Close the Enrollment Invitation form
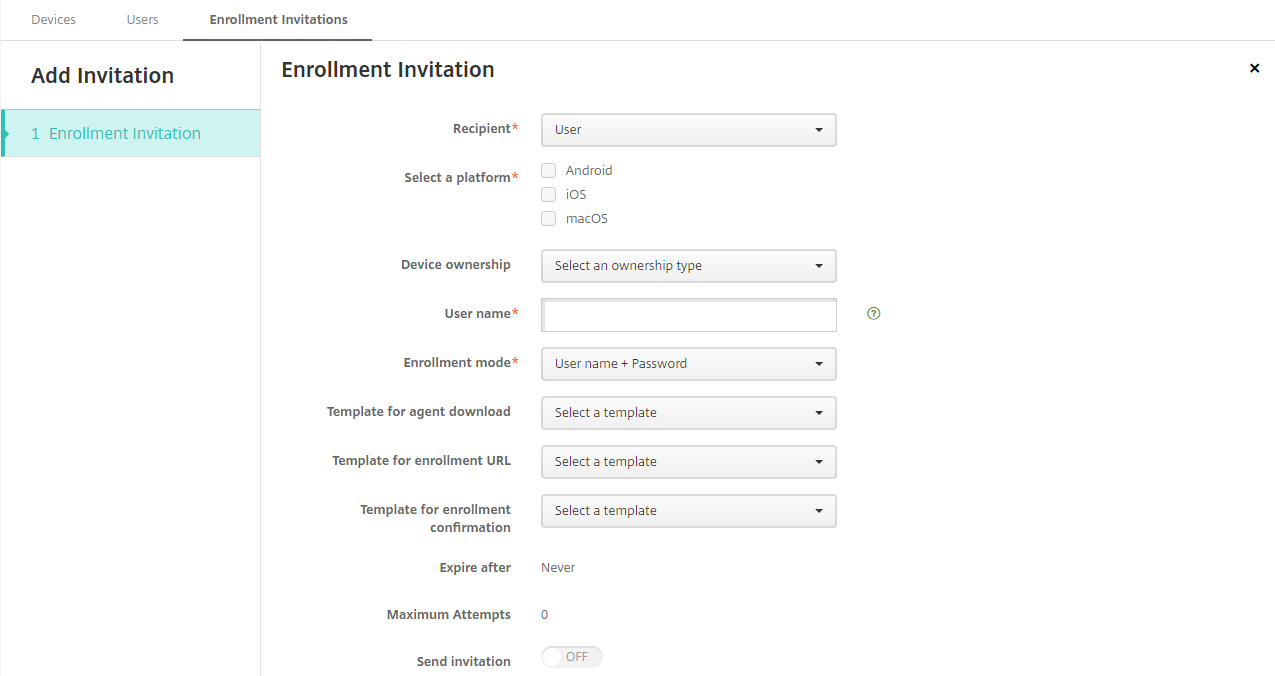The height and width of the screenshot is (676, 1275). [1254, 68]
